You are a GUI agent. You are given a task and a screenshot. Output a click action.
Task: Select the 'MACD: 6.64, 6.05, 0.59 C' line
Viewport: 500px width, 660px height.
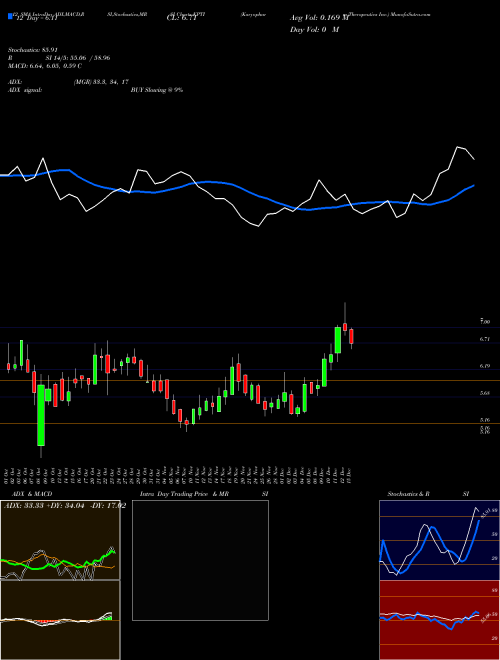pyautogui.click(x=45, y=66)
